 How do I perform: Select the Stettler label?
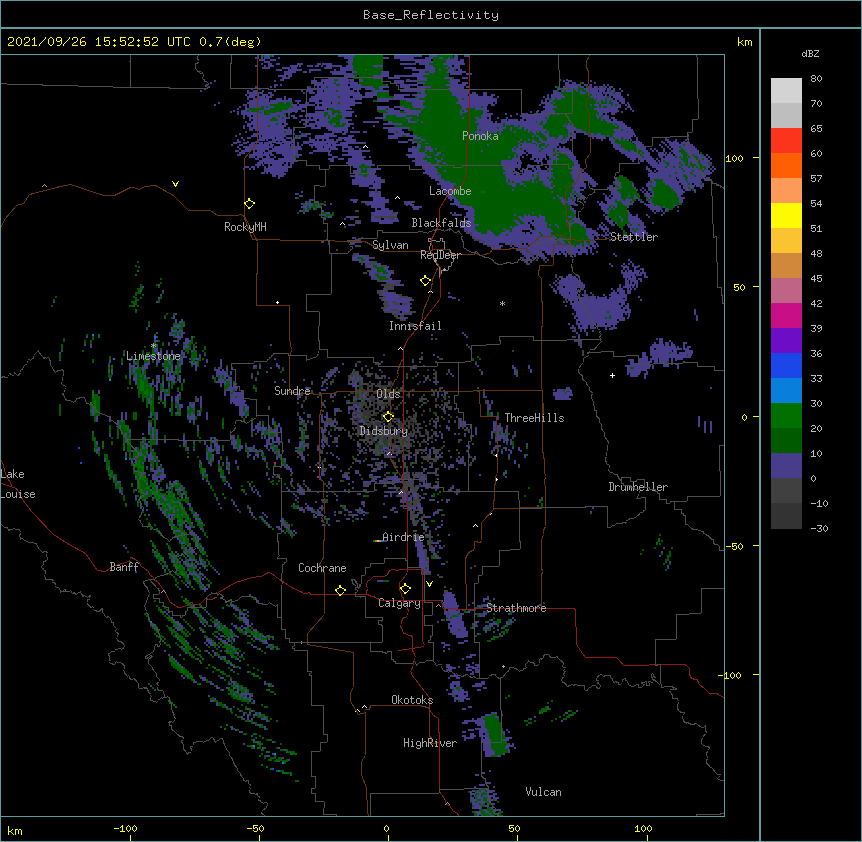coord(633,237)
